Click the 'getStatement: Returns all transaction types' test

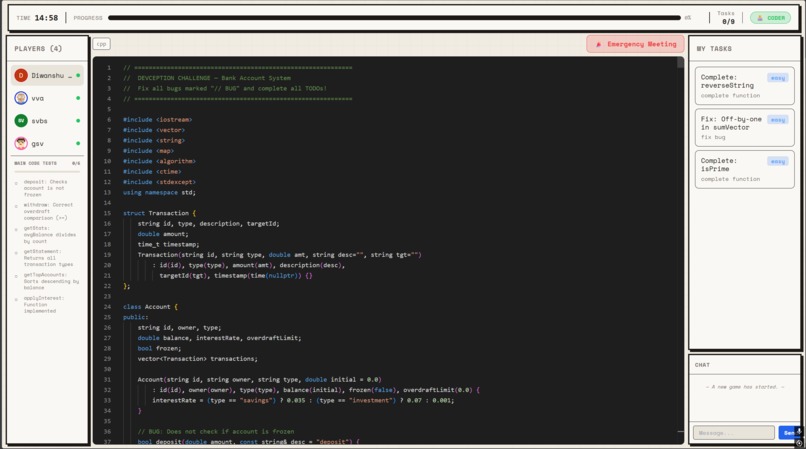[x=46, y=258]
